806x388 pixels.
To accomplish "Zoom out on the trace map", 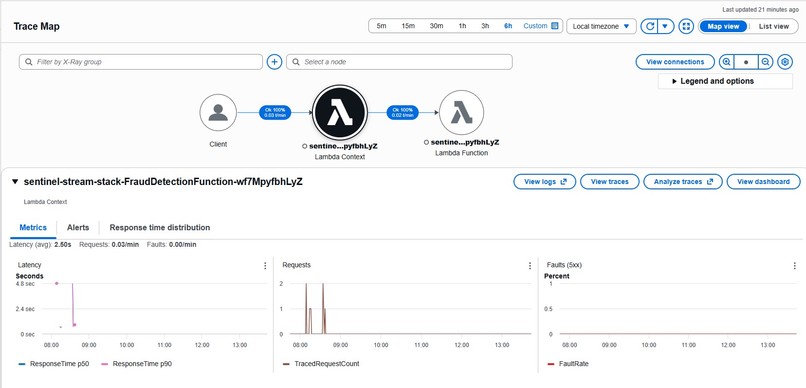I will [x=765, y=62].
